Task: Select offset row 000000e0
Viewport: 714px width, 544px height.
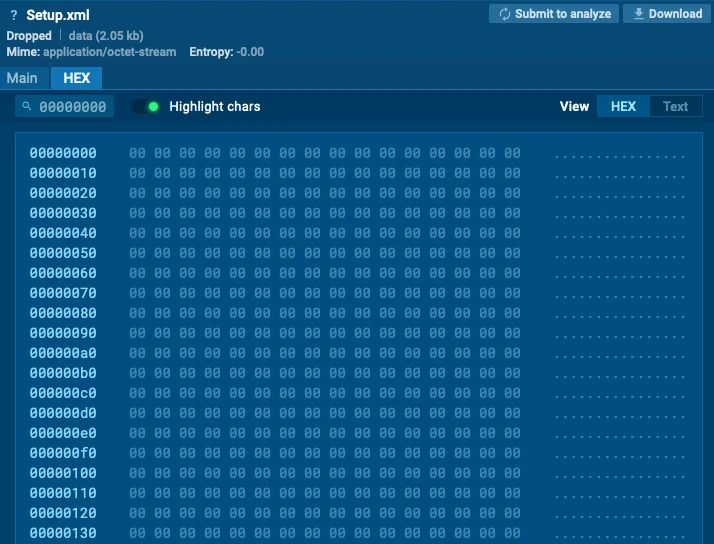Action: click(x=63, y=433)
